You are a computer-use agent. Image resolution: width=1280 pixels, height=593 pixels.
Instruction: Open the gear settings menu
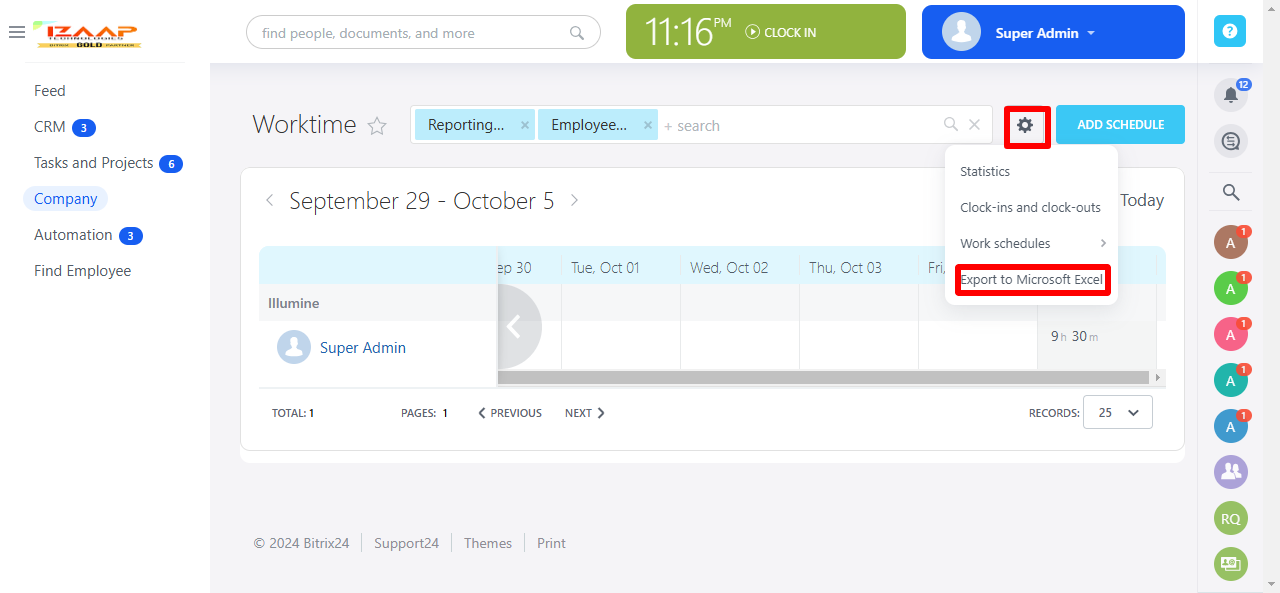[1025, 125]
